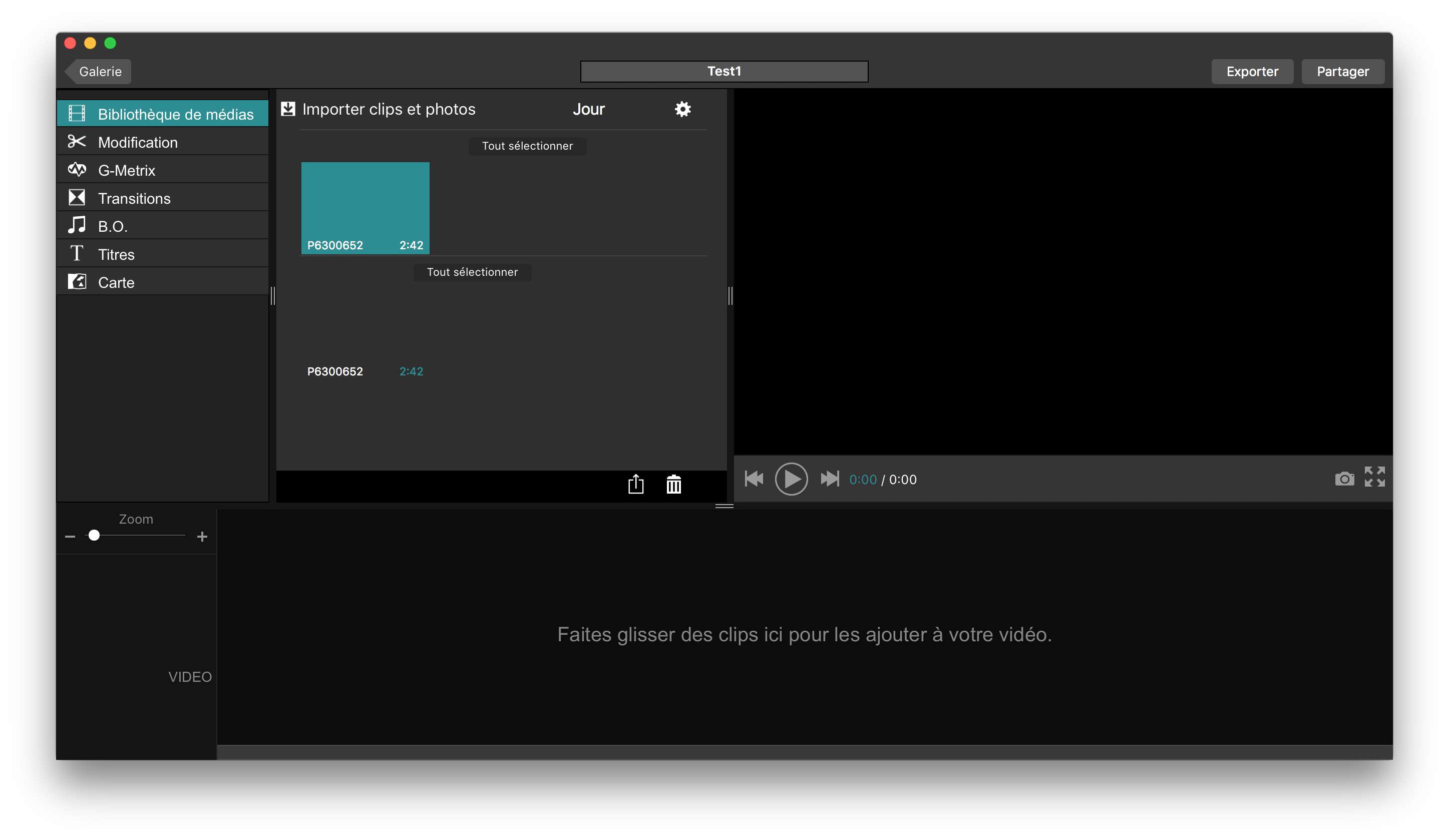
Task: Click the G-Metrix heartbeat icon
Action: 77,170
